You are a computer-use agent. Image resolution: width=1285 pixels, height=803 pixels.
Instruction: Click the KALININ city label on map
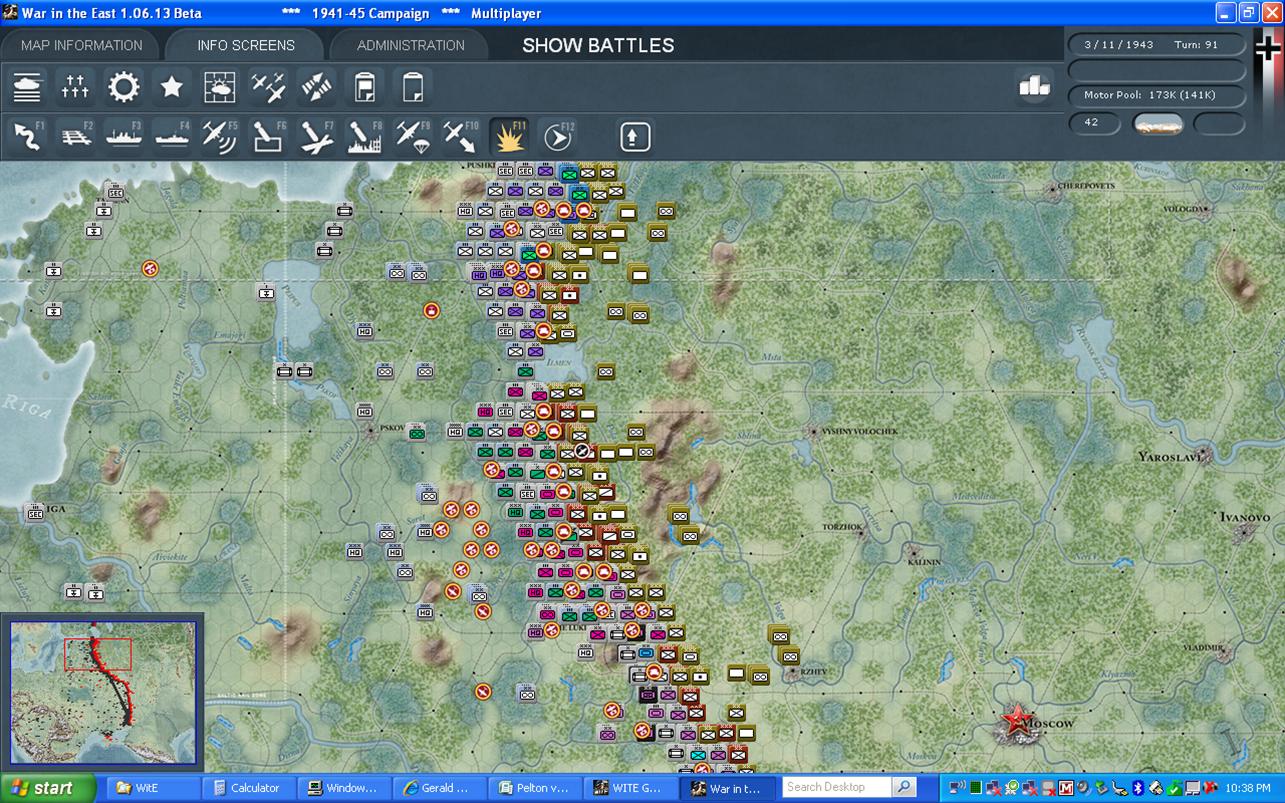tap(924, 562)
